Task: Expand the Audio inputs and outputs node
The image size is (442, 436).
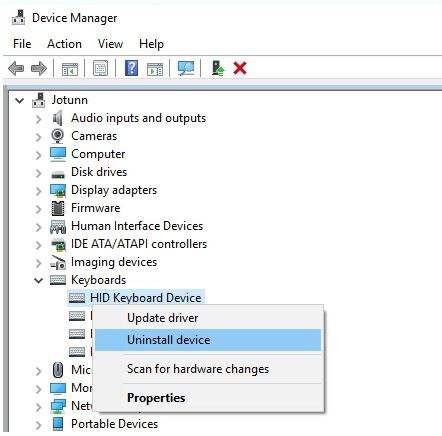Action: point(38,119)
